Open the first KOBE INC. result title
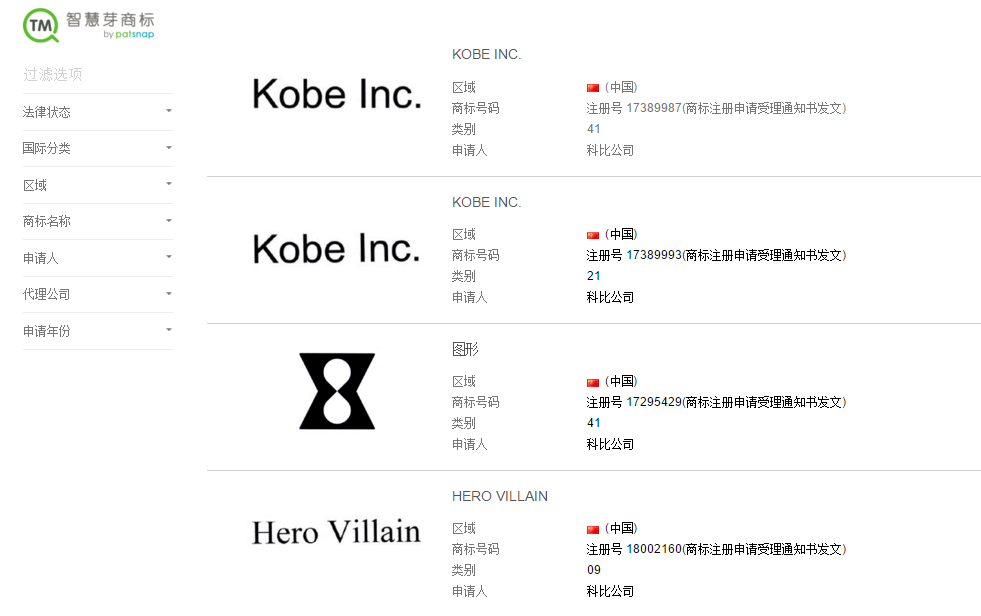981x616 pixels. [x=486, y=54]
